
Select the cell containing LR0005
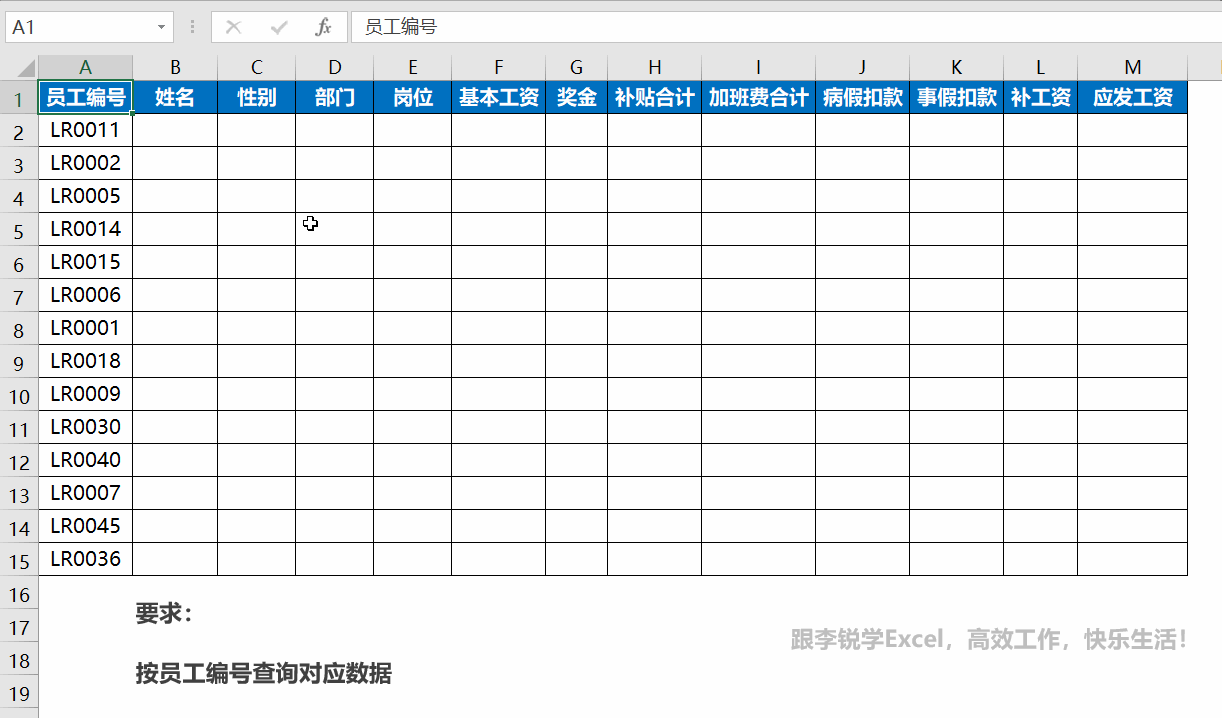pos(86,196)
